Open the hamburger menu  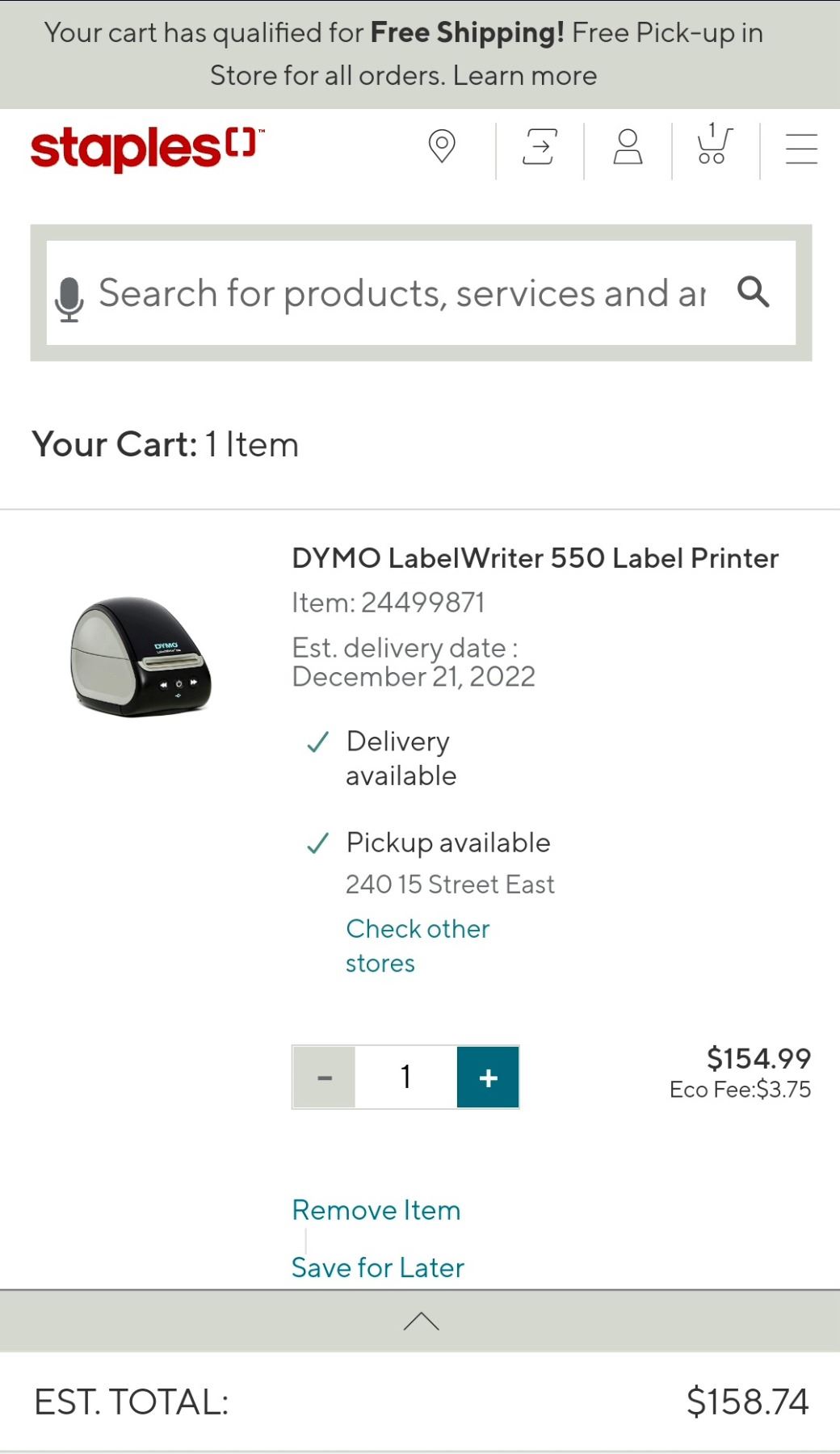coord(801,149)
